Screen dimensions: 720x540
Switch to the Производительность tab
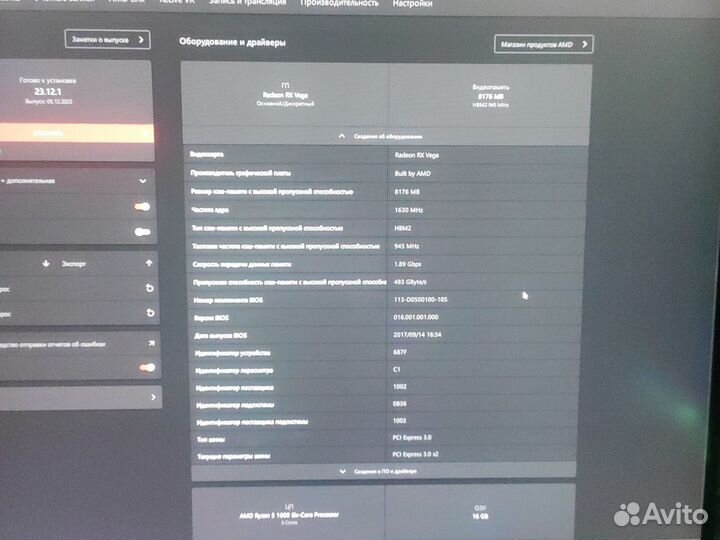click(x=339, y=3)
